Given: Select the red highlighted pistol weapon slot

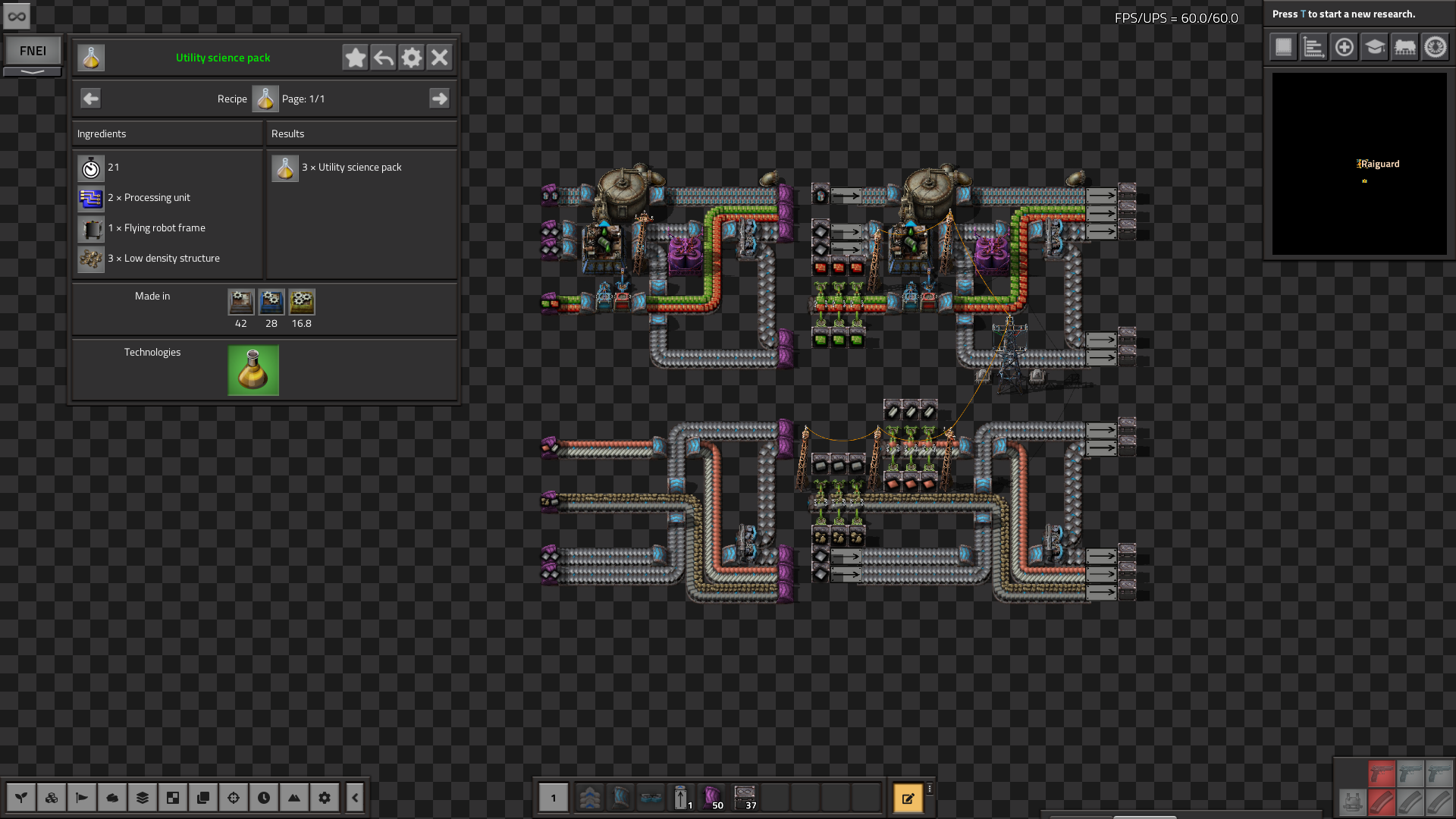Looking at the screenshot, I should [x=1382, y=773].
